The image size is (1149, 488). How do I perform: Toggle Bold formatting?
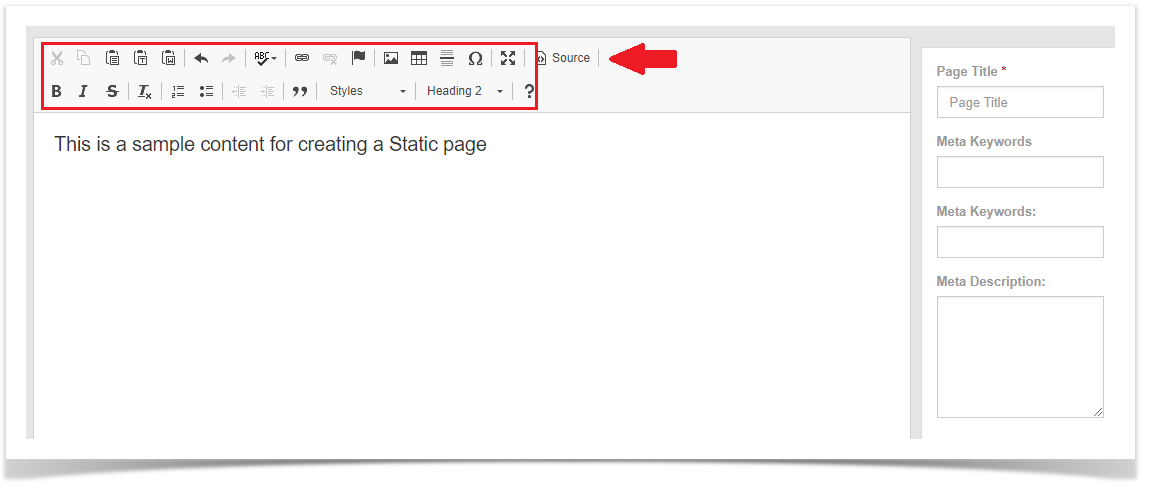[56, 92]
